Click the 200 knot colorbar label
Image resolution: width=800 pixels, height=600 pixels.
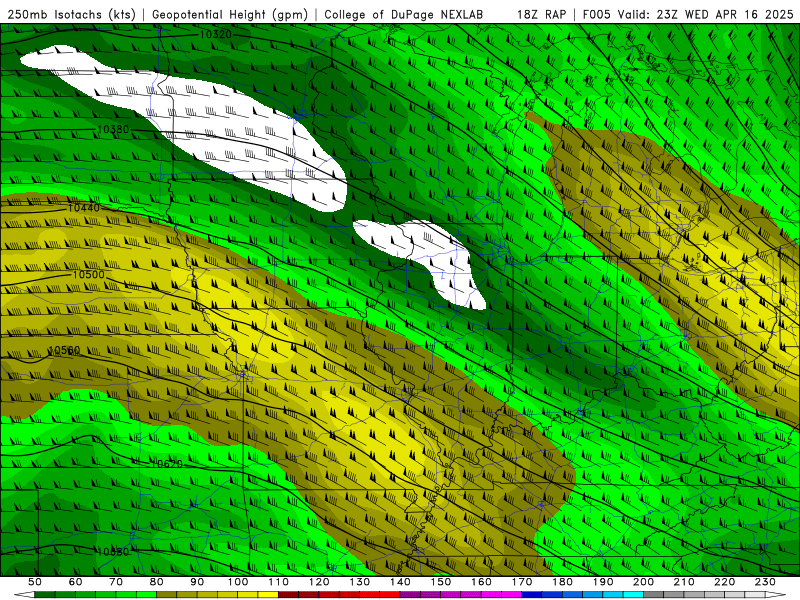[x=643, y=582]
